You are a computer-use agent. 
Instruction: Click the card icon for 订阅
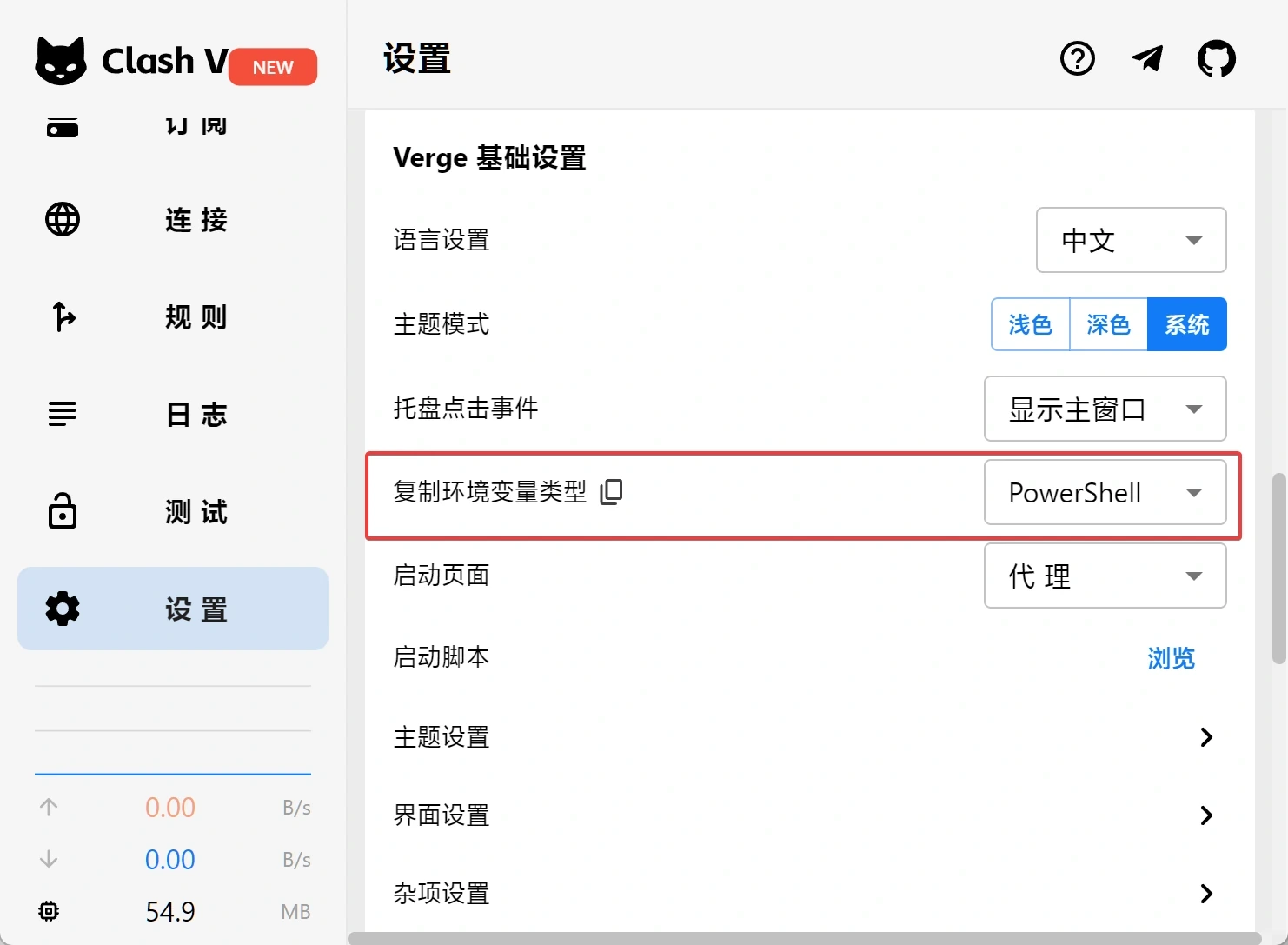click(x=63, y=128)
